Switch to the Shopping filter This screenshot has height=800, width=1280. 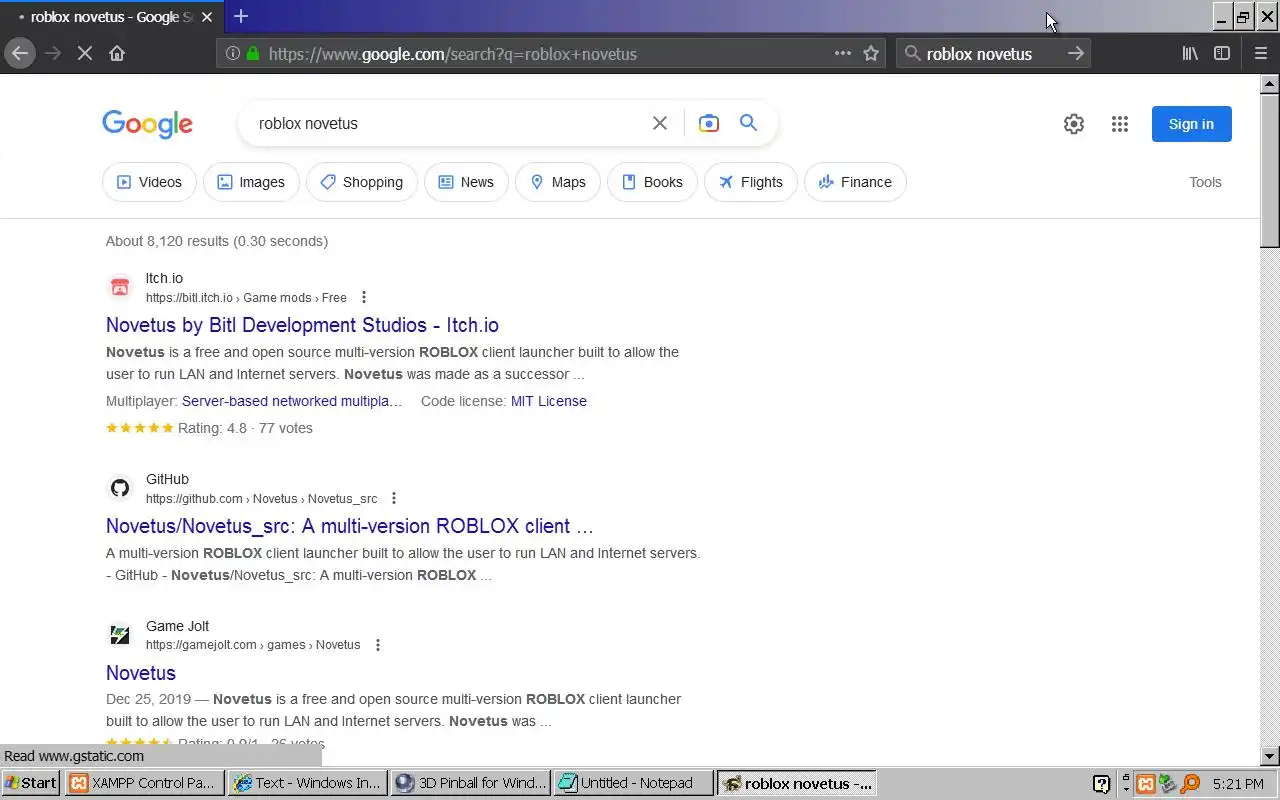pyautogui.click(x=362, y=182)
